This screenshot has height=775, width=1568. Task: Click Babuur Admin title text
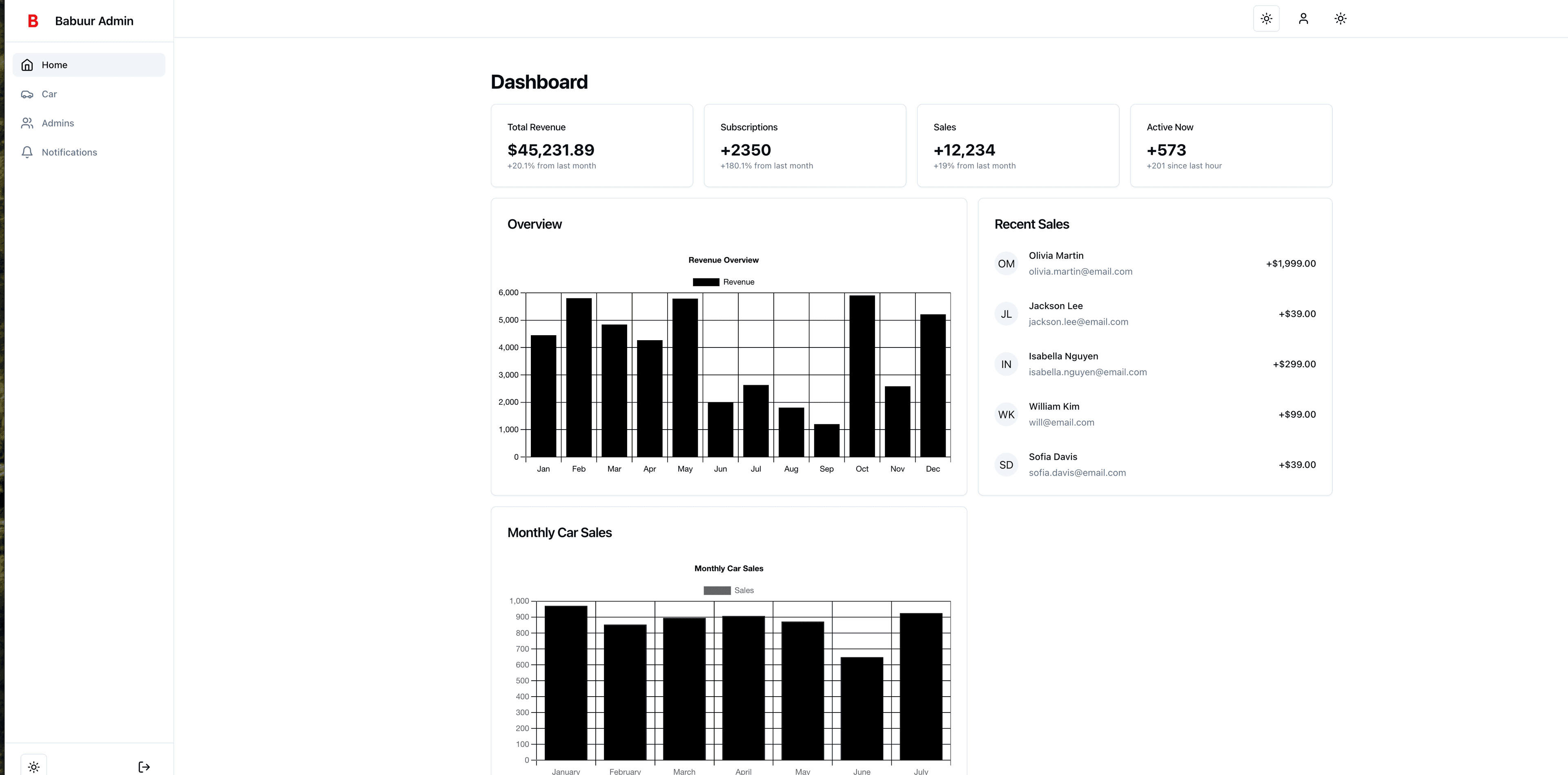coord(94,21)
